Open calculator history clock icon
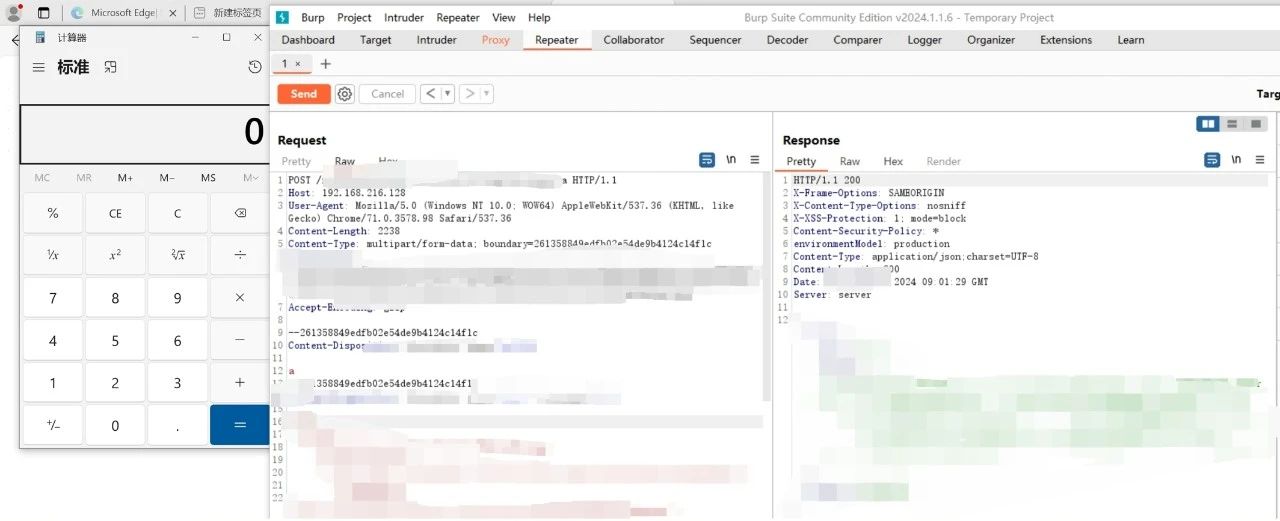This screenshot has width=1280, height=521. click(254, 67)
